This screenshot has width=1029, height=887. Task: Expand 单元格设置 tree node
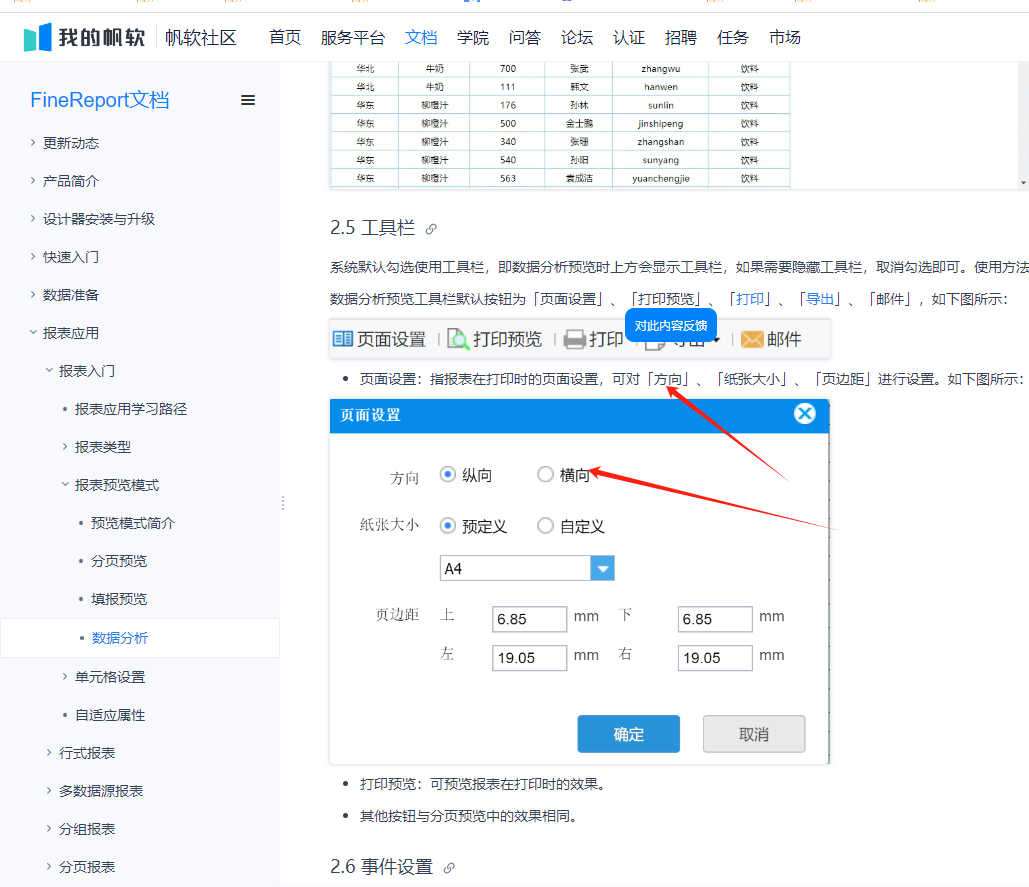pyautogui.click(x=65, y=676)
